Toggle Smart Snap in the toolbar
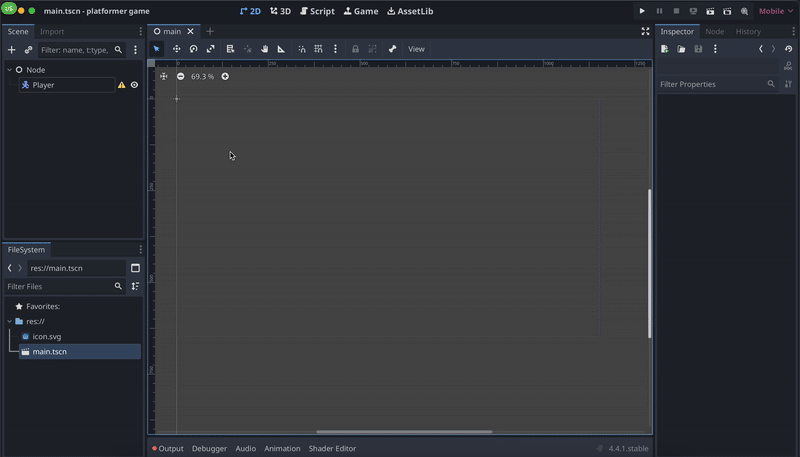The image size is (800, 457). pyautogui.click(x=302, y=49)
